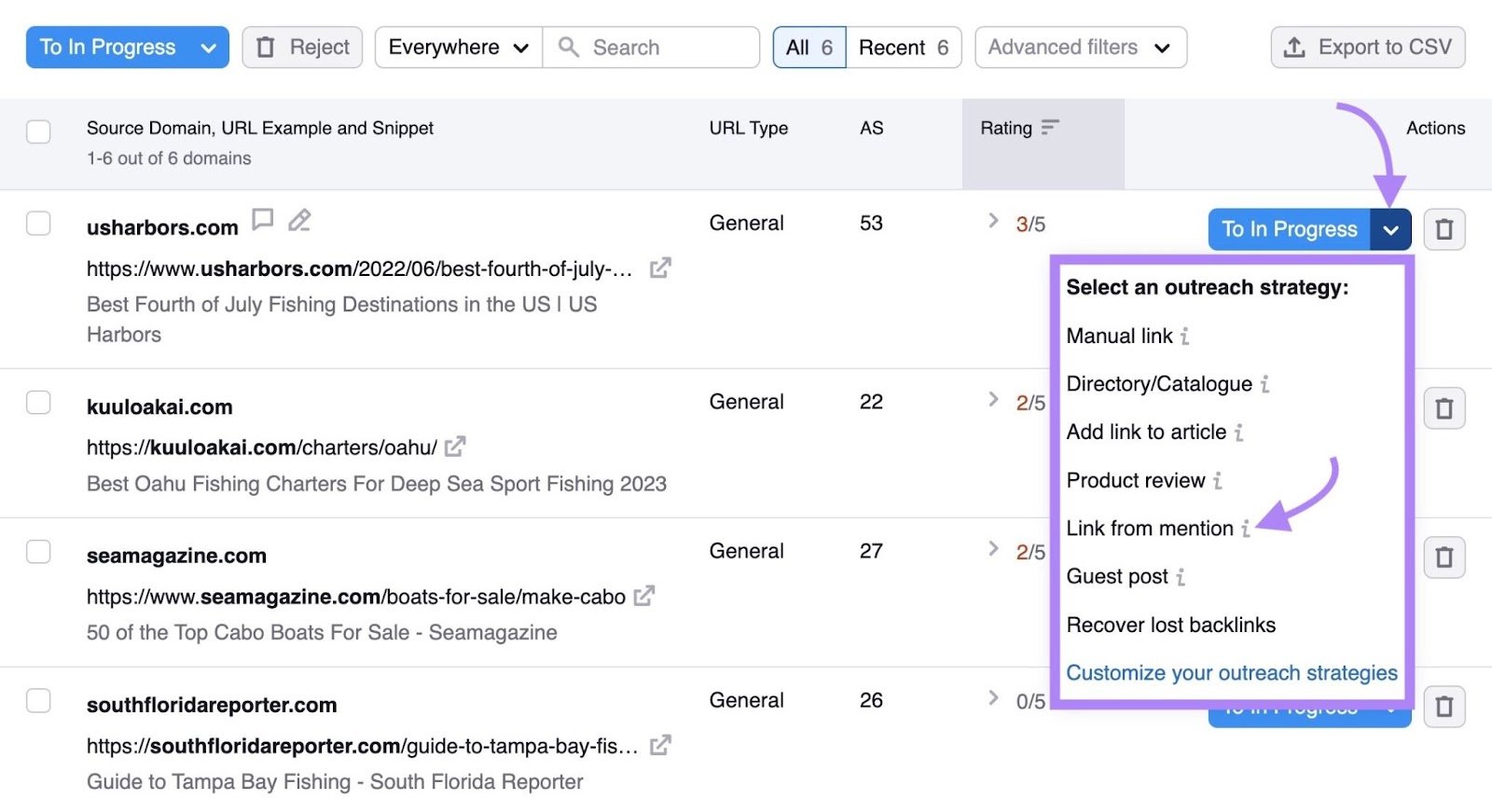Open the seamagazine.com URL external link icon
The image size is (1492, 812).
pyautogui.click(x=643, y=597)
